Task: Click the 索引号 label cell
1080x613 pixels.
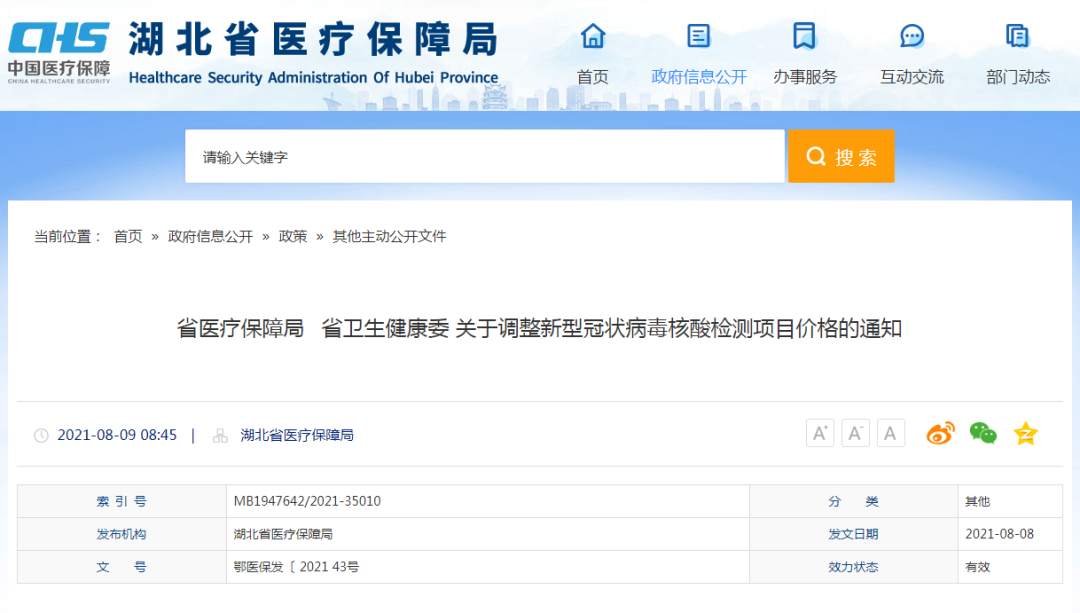Action: 121,501
